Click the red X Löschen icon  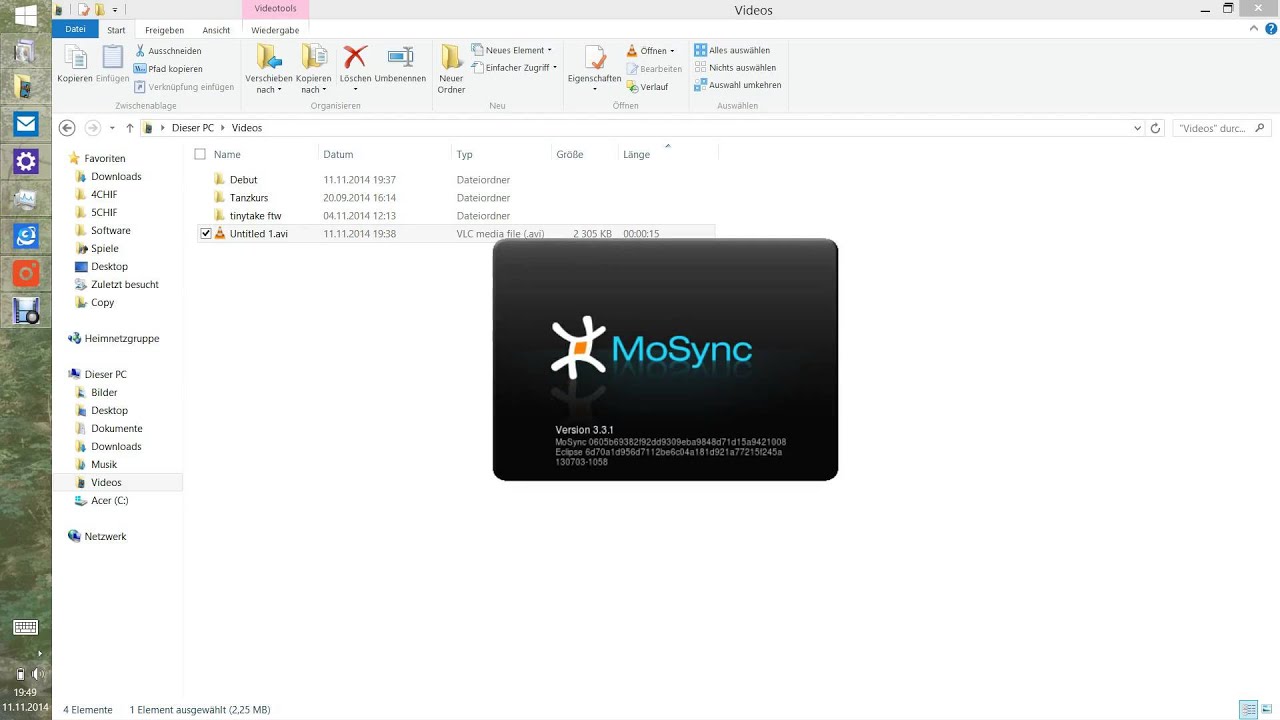[355, 57]
